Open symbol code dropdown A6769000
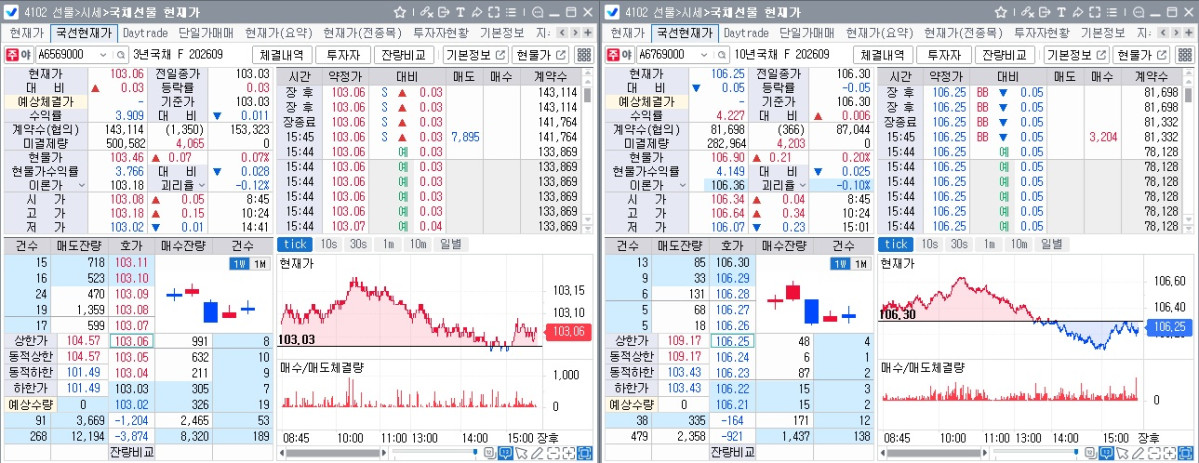The height and width of the screenshot is (463, 1199). 704,55
